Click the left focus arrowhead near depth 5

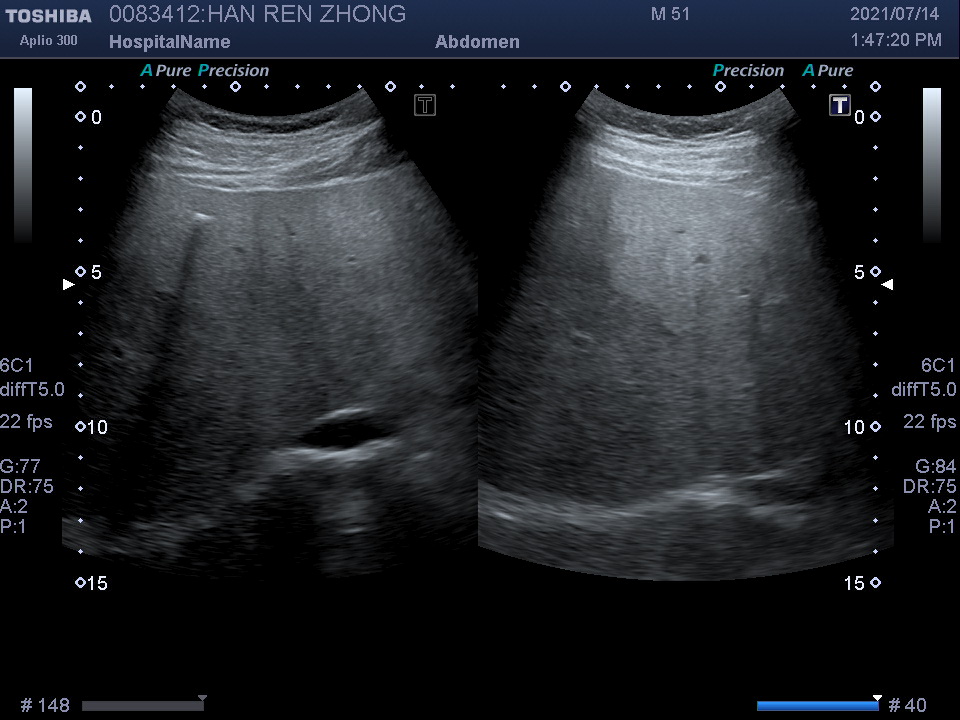68,285
